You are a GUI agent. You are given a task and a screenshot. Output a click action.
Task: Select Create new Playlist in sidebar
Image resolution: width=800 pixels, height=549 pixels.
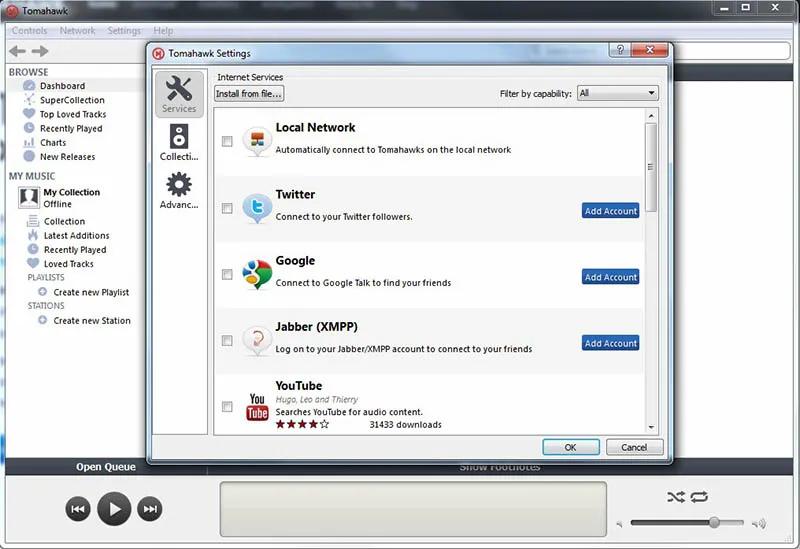coord(91,292)
